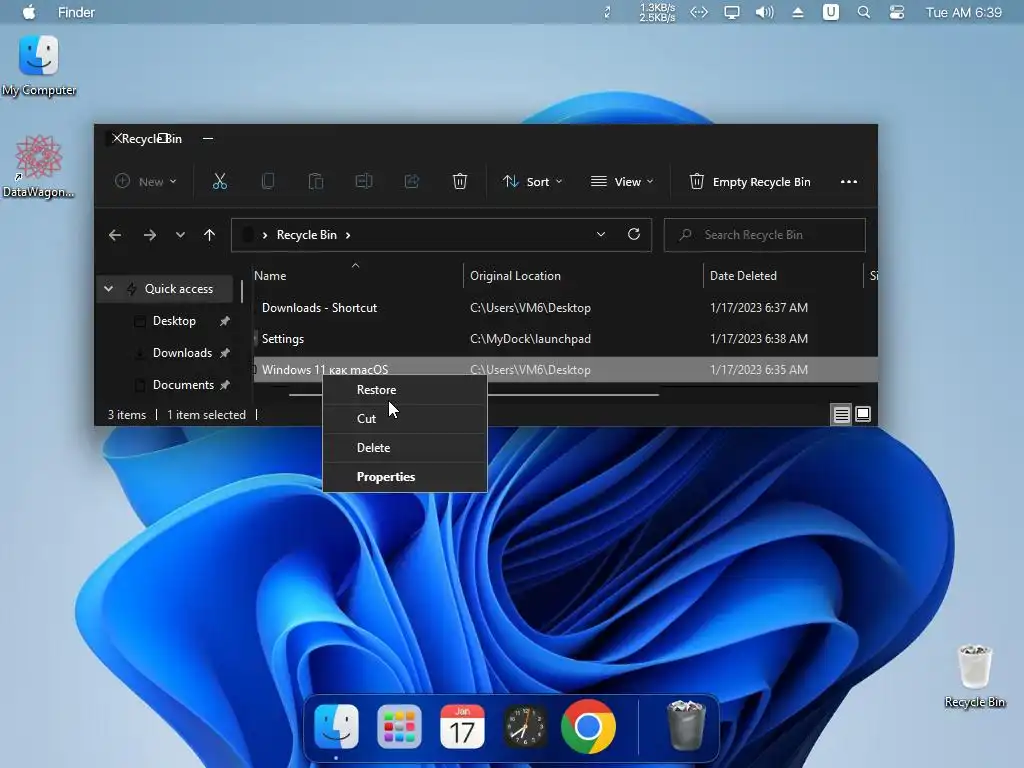This screenshot has height=768, width=1024.
Task: Open Spotlight search in menu bar
Action: pos(863,12)
